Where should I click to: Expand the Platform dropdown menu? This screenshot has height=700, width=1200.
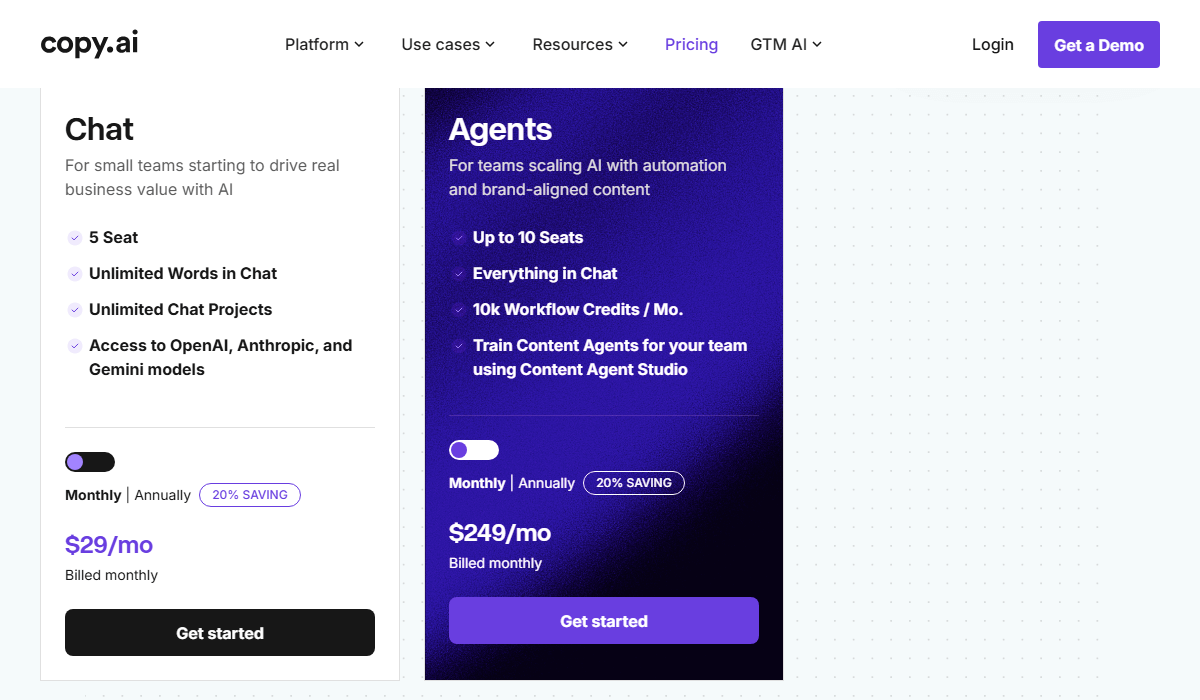tap(324, 44)
